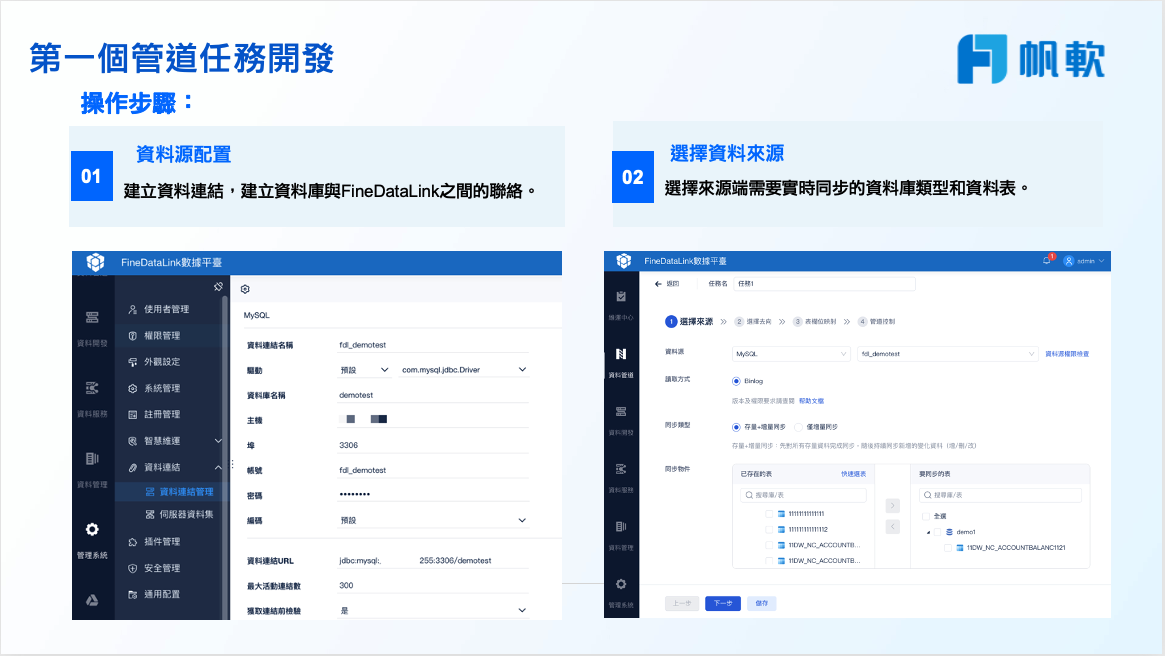The height and width of the screenshot is (656, 1165).
Task: Click database icon beside demo1
Action: (x=949, y=532)
